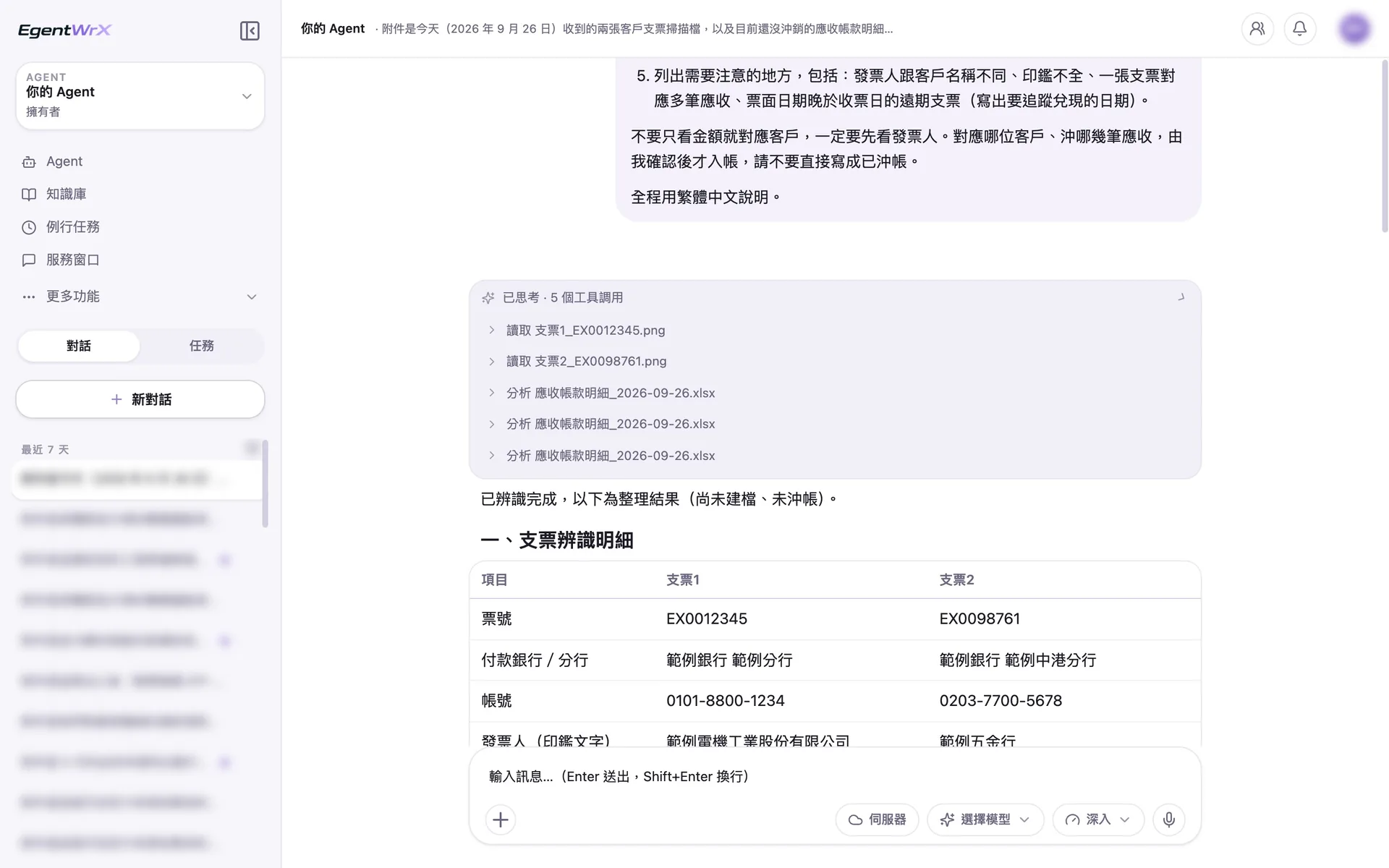
Task: Click the EgentWrX logo
Action: coord(64,30)
